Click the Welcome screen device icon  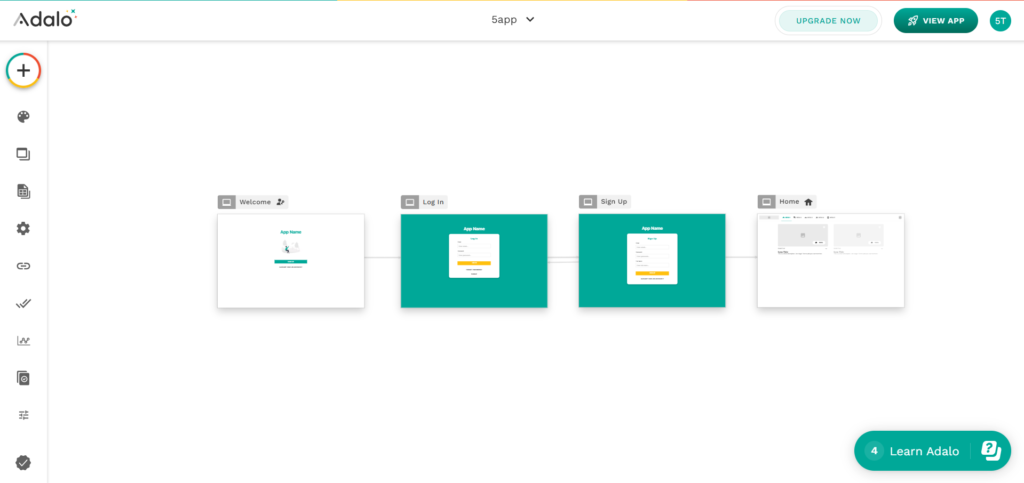click(227, 202)
